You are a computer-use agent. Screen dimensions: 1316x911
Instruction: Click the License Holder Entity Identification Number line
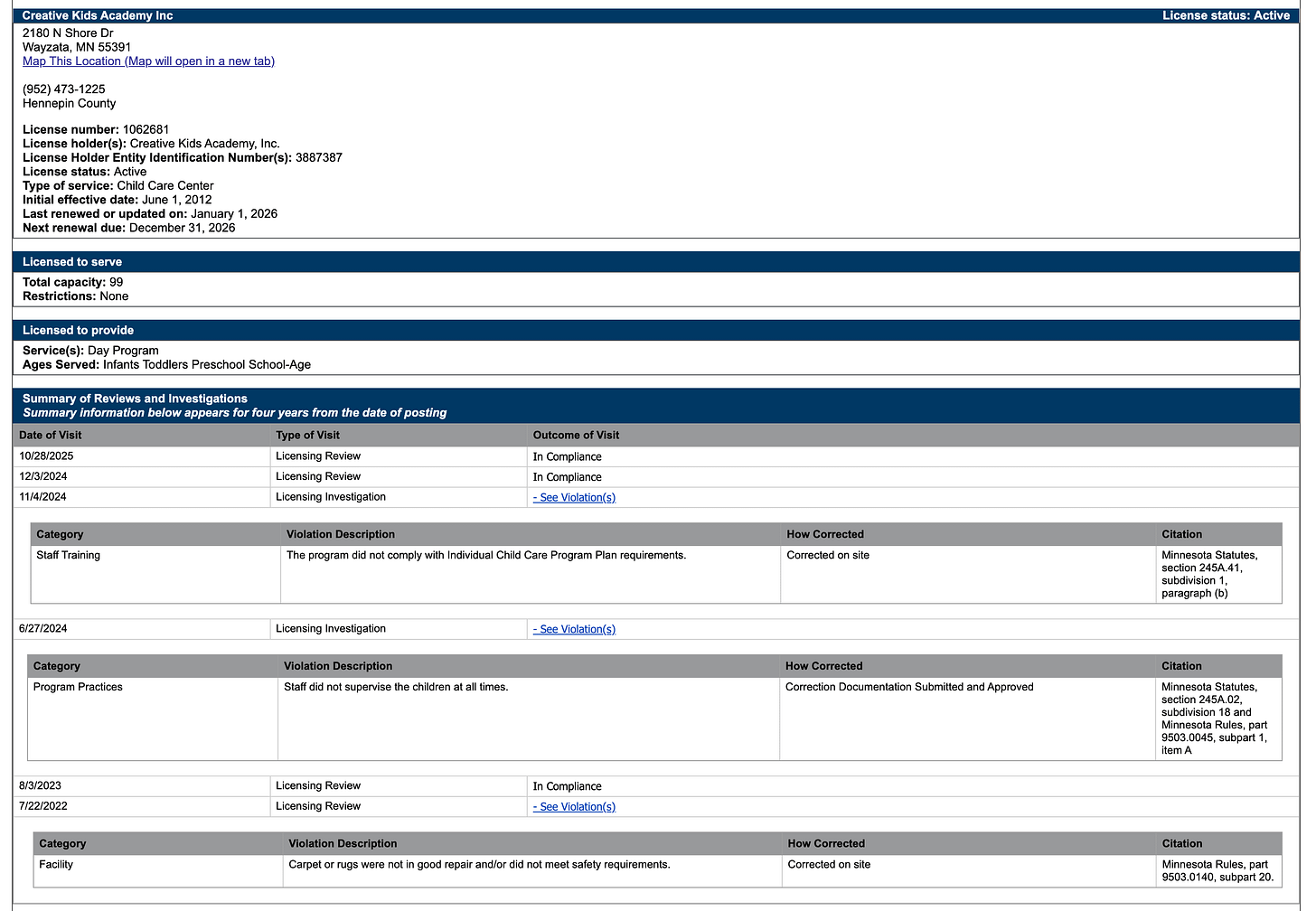(183, 157)
